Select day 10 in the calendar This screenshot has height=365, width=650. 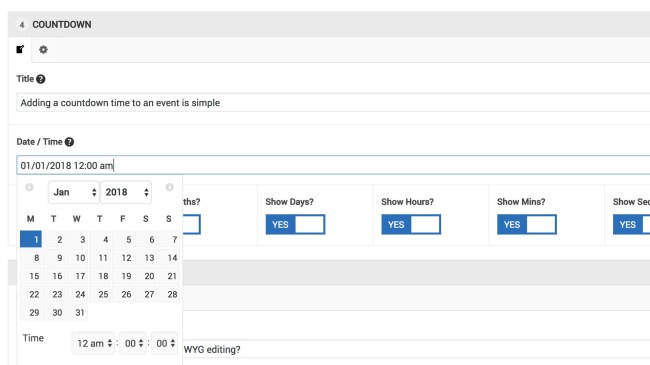(77, 258)
